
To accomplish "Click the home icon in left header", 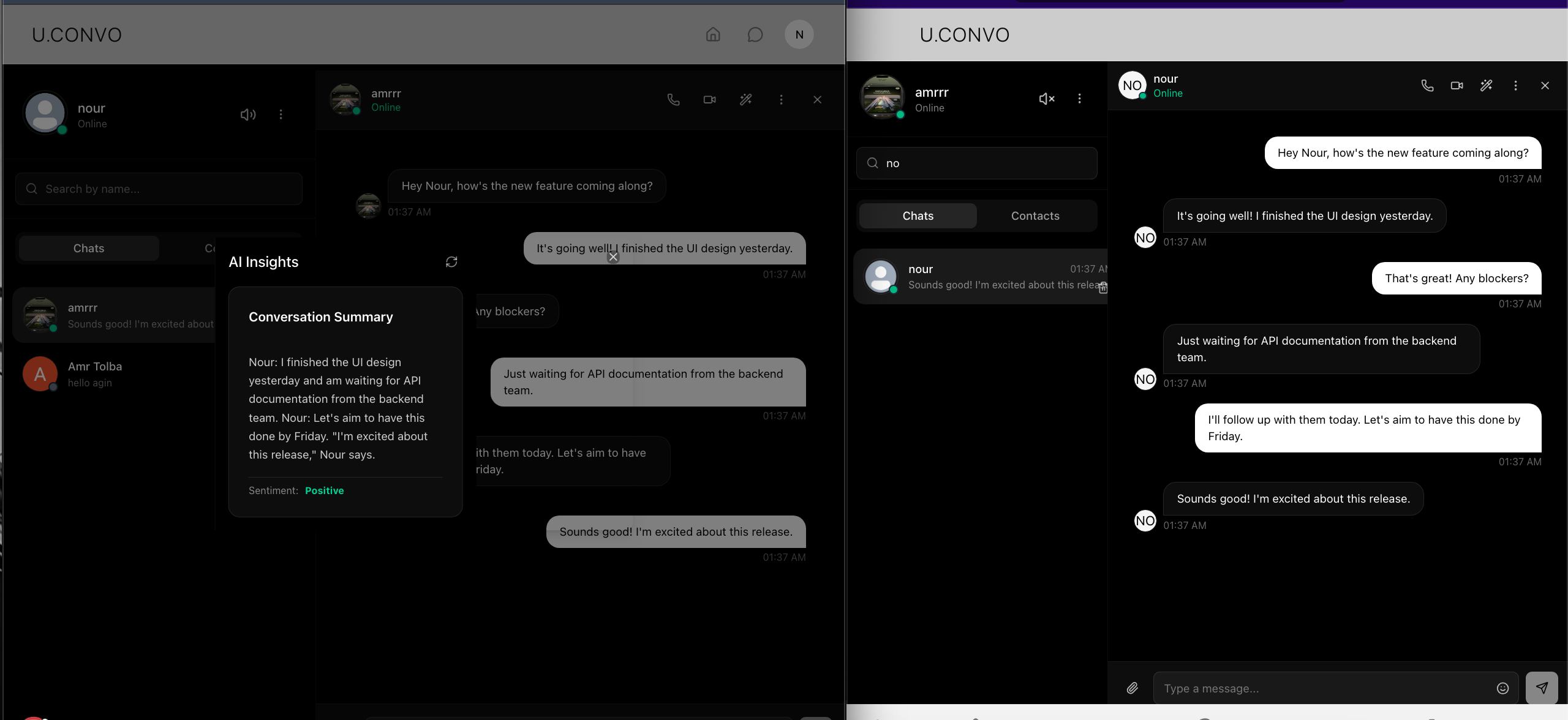I will point(713,34).
